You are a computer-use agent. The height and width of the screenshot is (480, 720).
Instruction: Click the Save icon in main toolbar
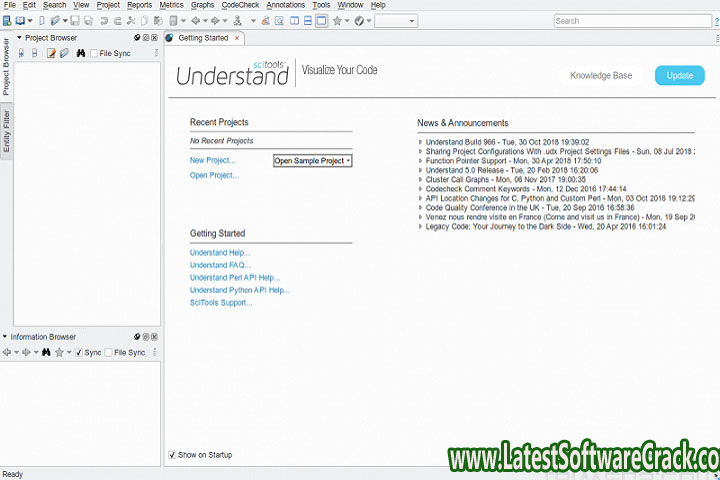[x=75, y=20]
